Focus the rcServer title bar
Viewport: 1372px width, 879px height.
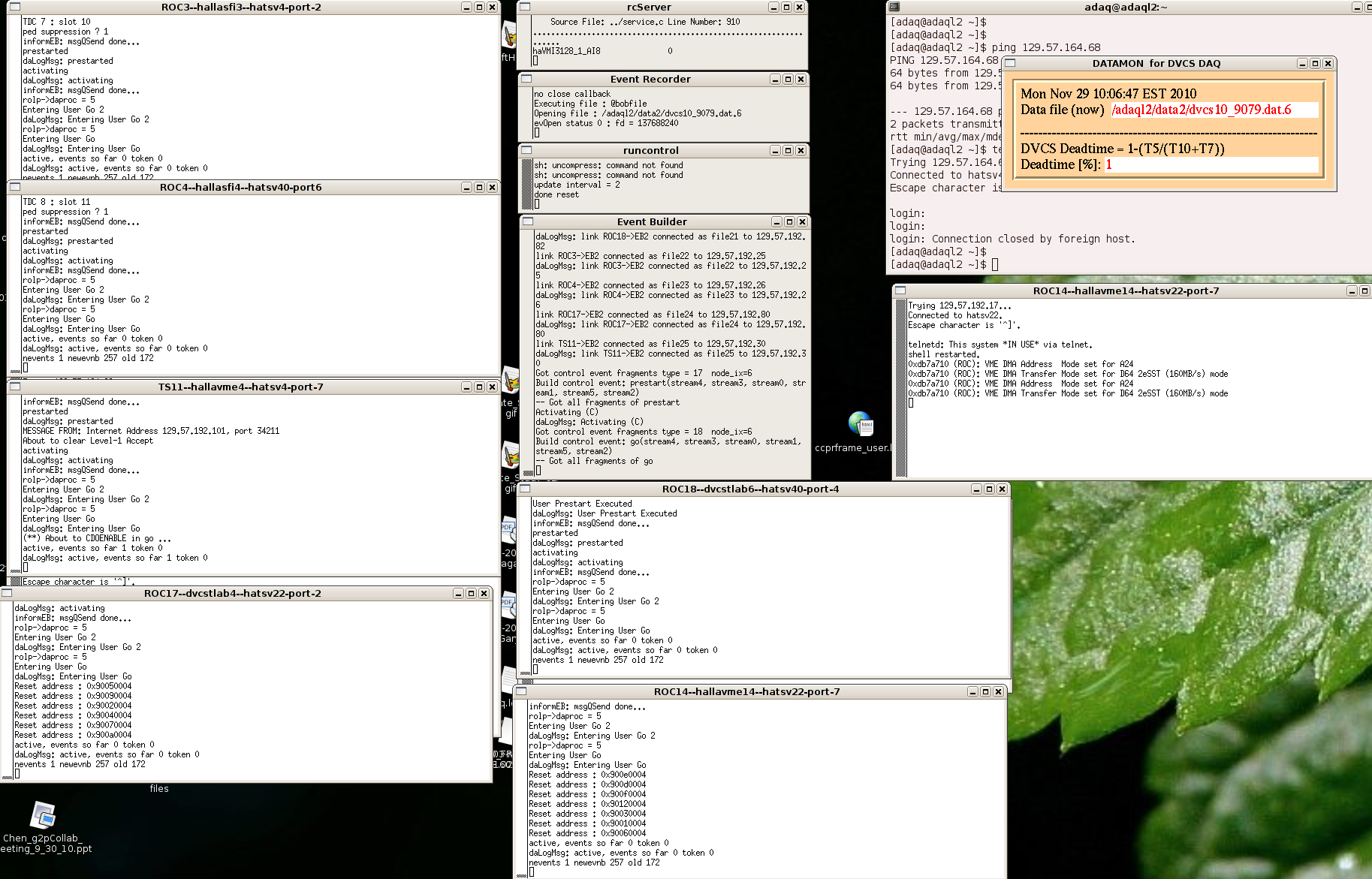(x=649, y=7)
